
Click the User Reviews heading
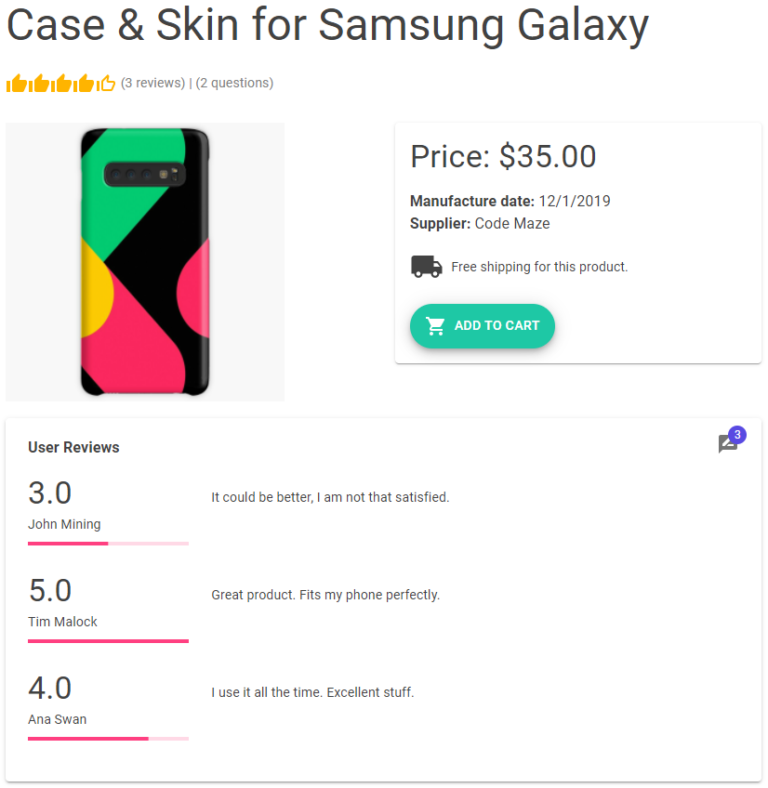(x=74, y=447)
